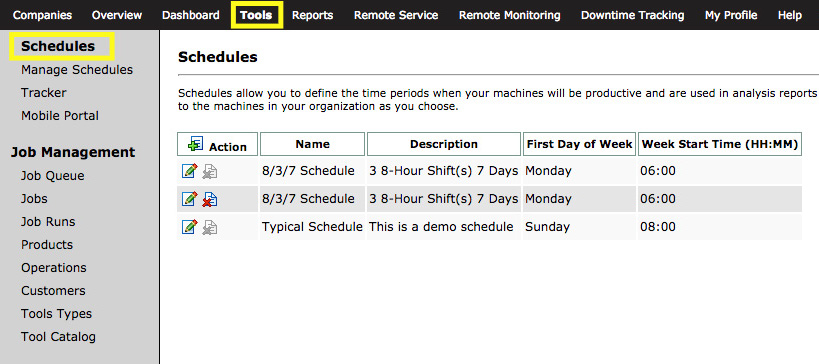
Task: Click greyed delete icon for Typical Schedule
Action: (x=210, y=227)
